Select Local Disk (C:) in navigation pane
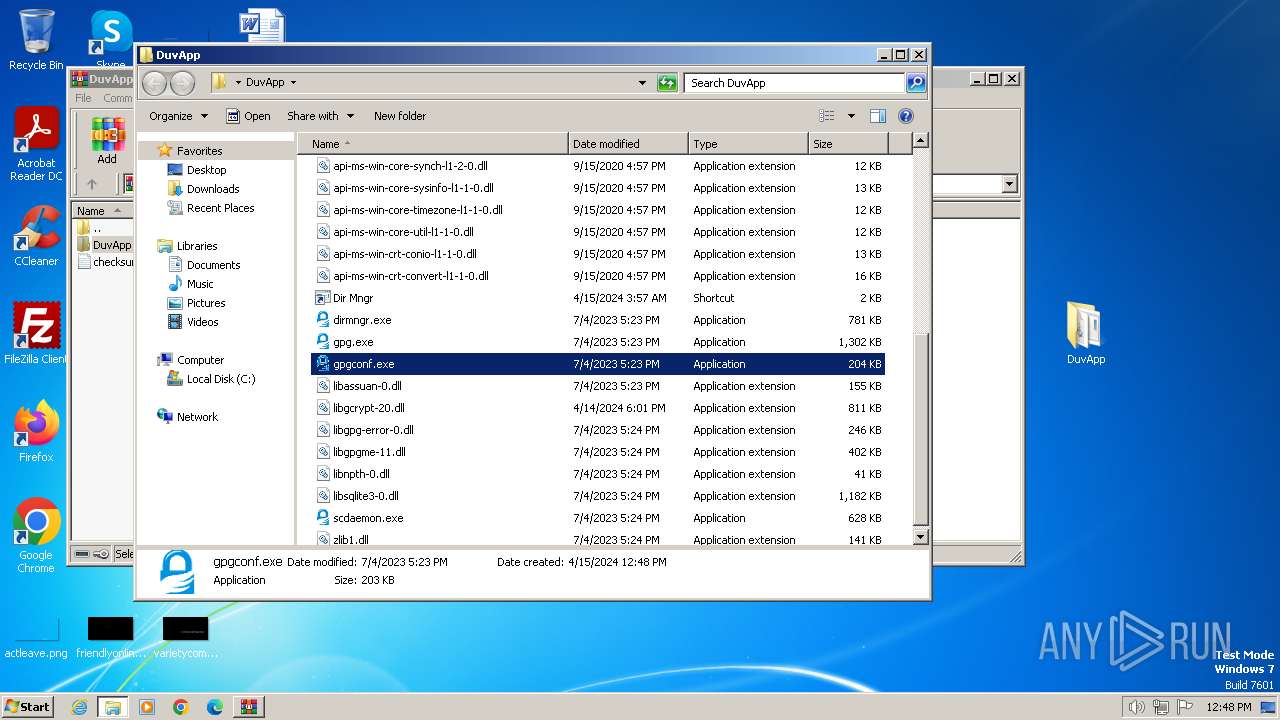The image size is (1280, 720). [221, 379]
